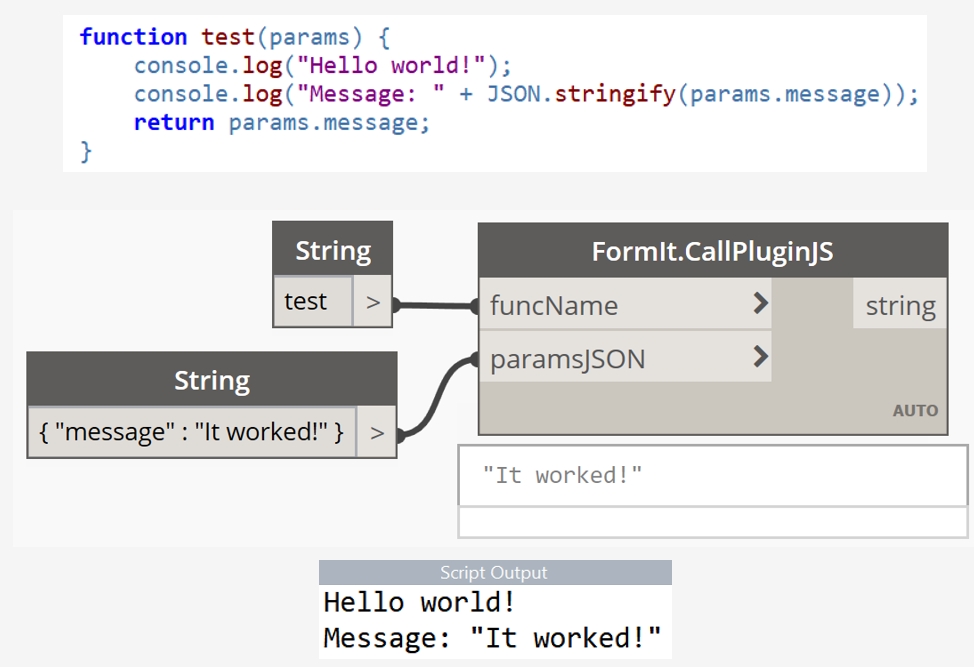Click the string output port on CallPluginJS
Screen dimensions: 974x667
[899, 306]
